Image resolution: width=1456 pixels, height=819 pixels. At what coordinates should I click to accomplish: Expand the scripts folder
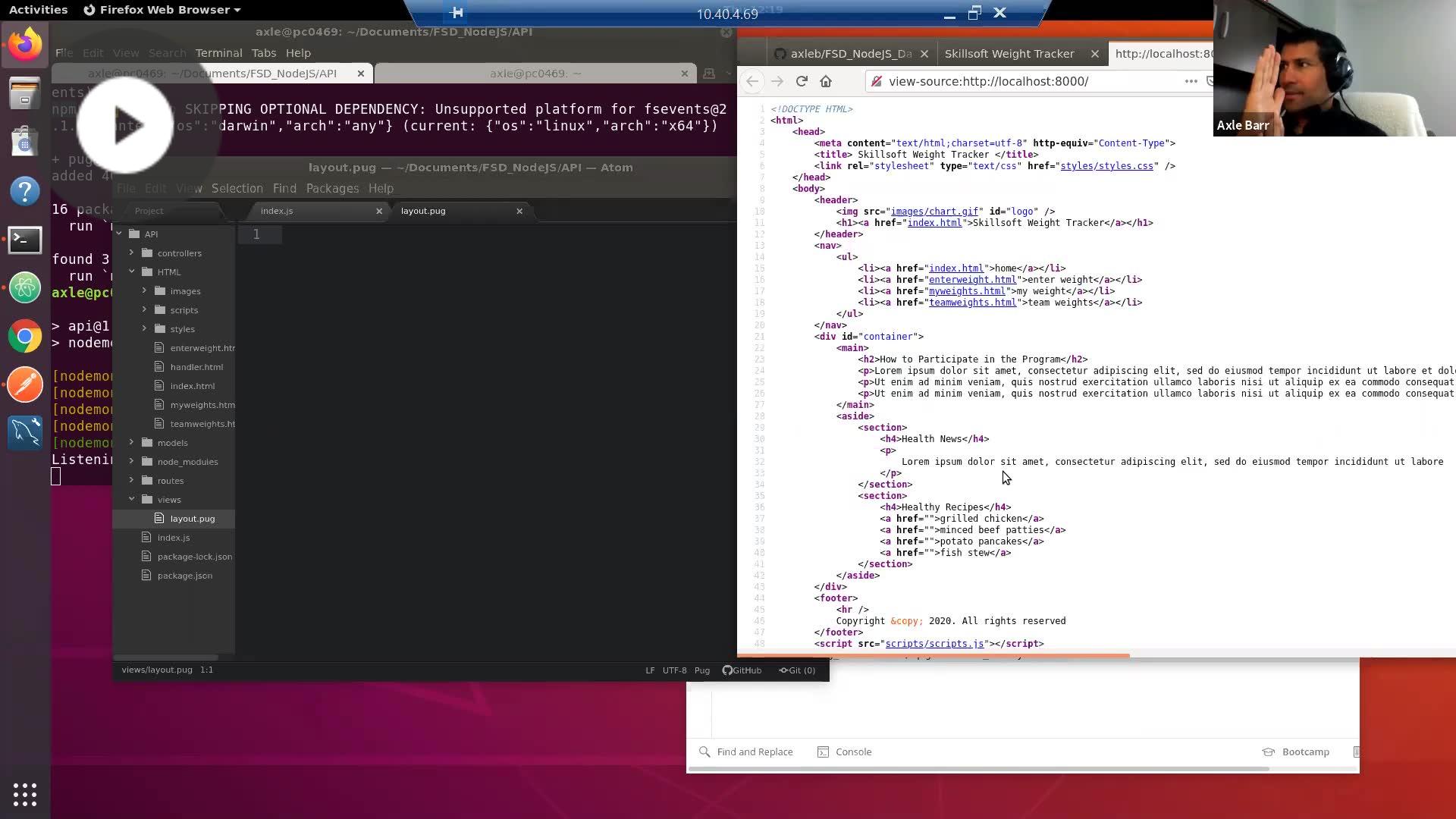(x=144, y=309)
